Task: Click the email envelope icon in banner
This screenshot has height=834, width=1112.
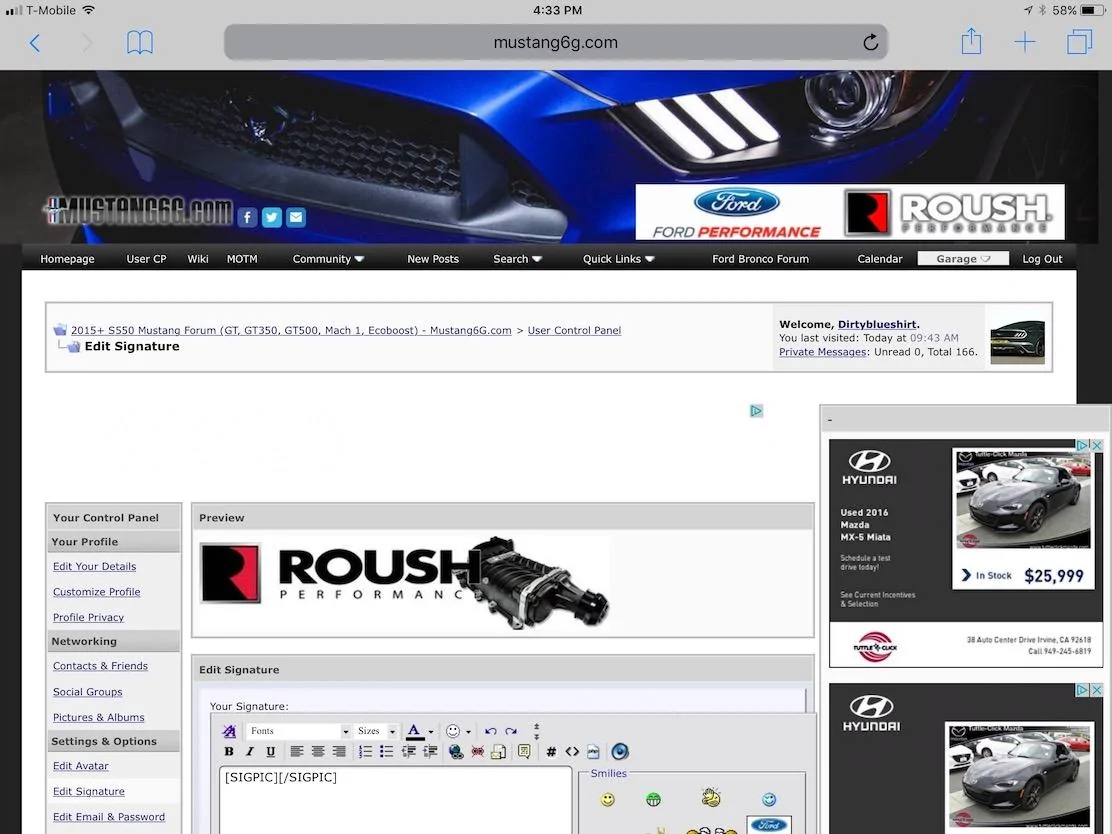Action: click(x=296, y=217)
